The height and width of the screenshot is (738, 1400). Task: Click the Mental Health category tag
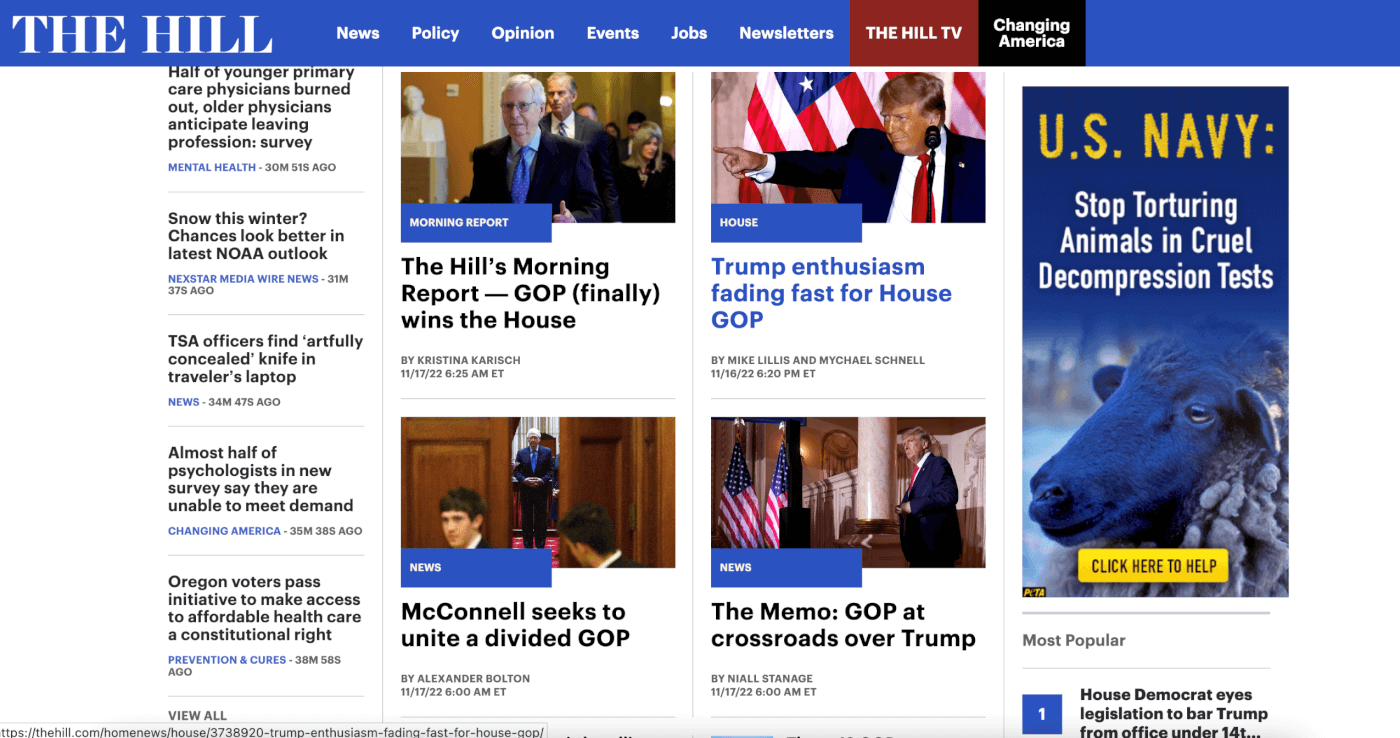(212, 167)
